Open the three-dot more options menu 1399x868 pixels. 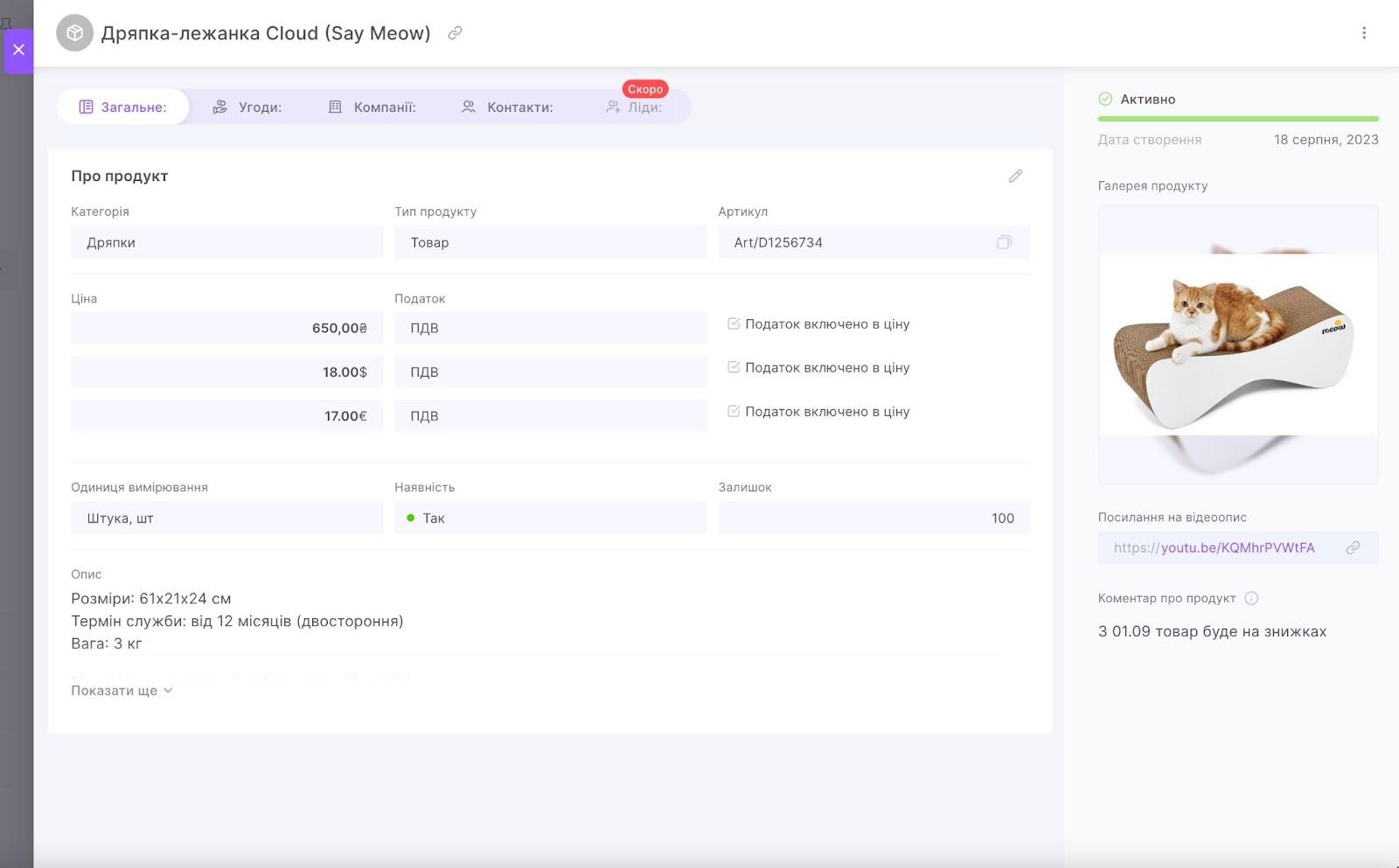[1363, 33]
